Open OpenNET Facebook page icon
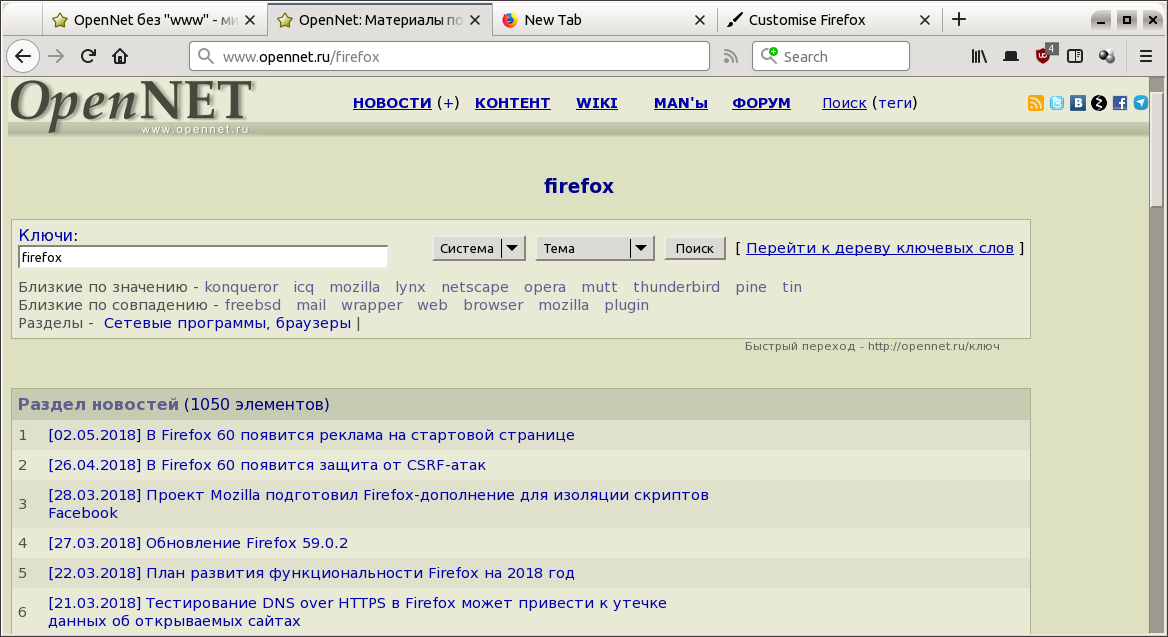Image resolution: width=1168 pixels, height=637 pixels. click(1120, 103)
